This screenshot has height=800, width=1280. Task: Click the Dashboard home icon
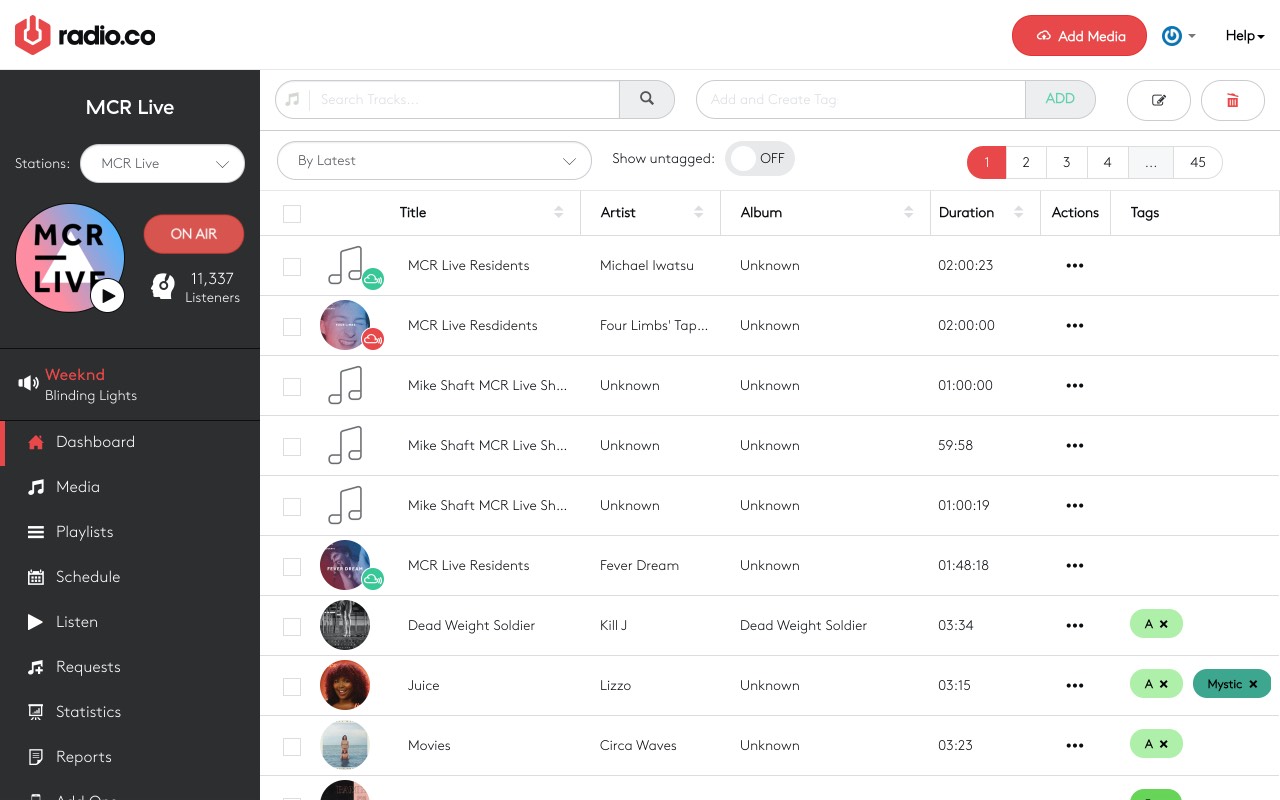tap(36, 442)
